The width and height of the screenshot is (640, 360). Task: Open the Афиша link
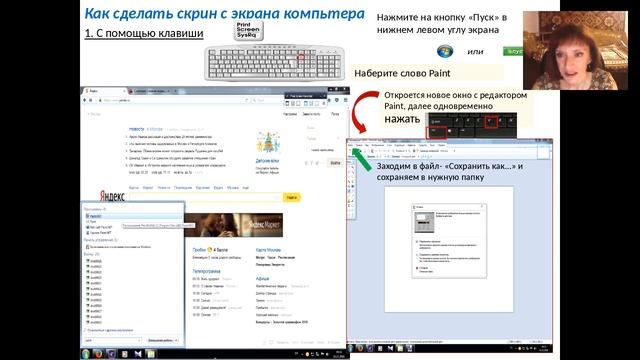tap(262, 278)
